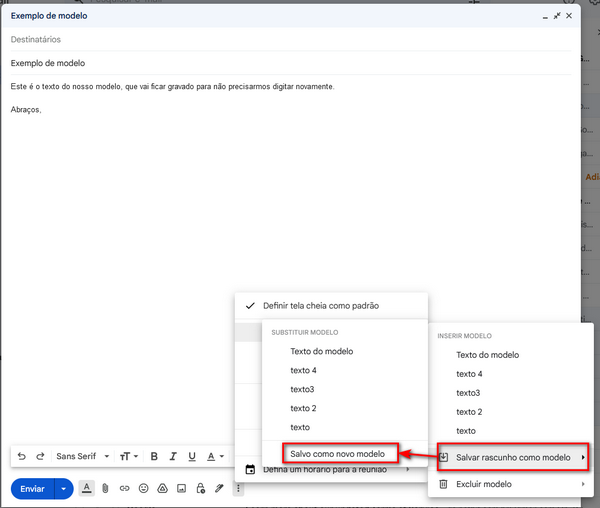Click the subject field 'Exemplo de modelo'
The width and height of the screenshot is (600, 508).
point(291,63)
